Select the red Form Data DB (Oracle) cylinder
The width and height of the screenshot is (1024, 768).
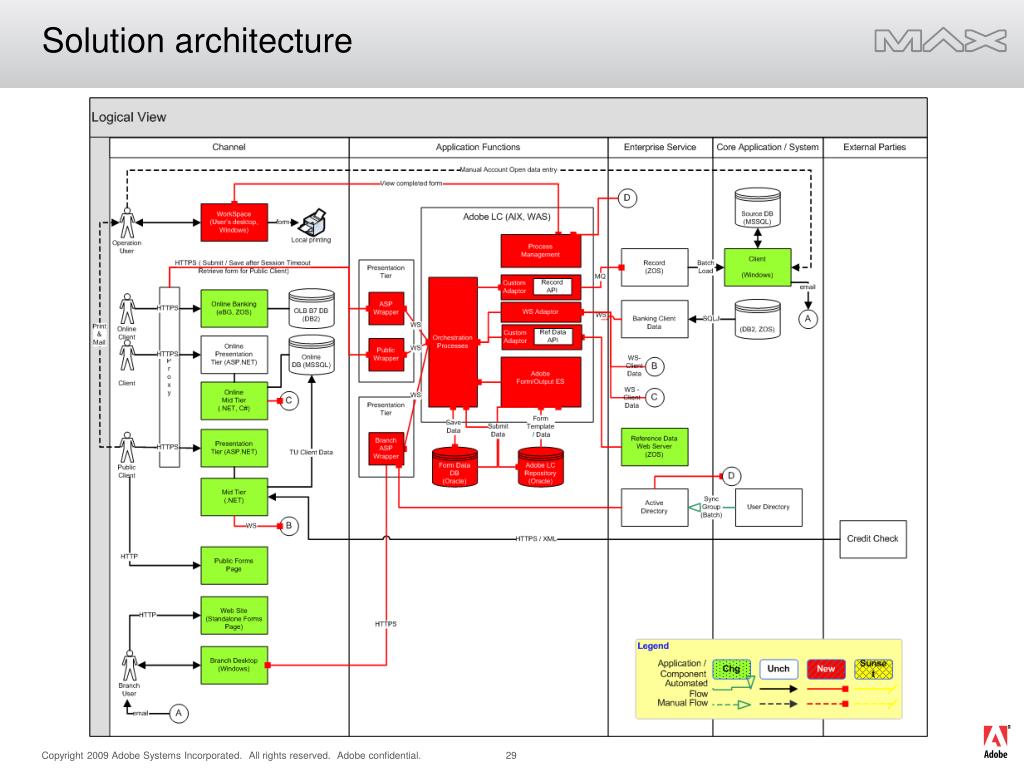tap(455, 466)
